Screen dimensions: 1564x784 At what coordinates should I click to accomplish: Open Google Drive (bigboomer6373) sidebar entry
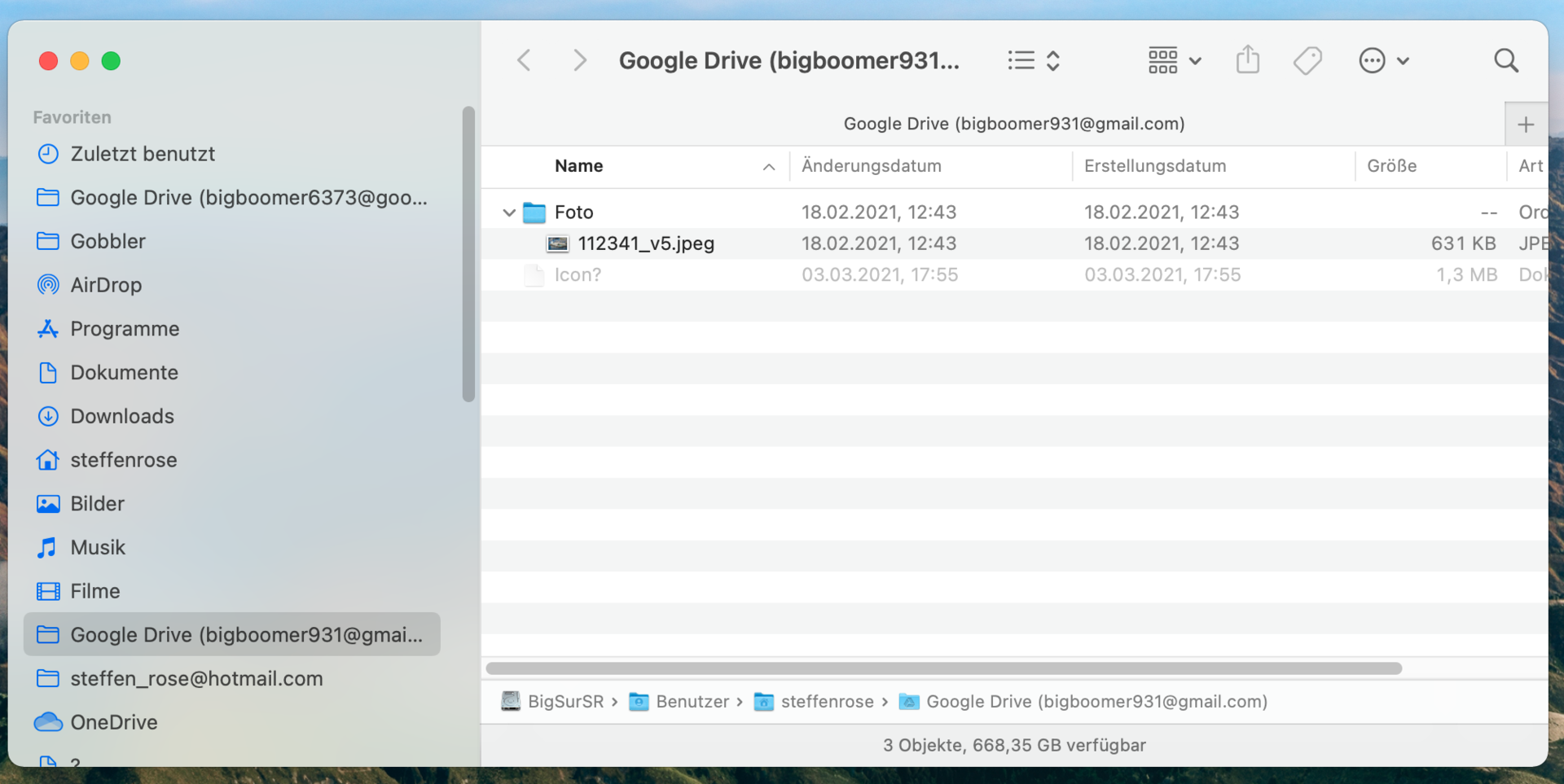[x=248, y=198]
